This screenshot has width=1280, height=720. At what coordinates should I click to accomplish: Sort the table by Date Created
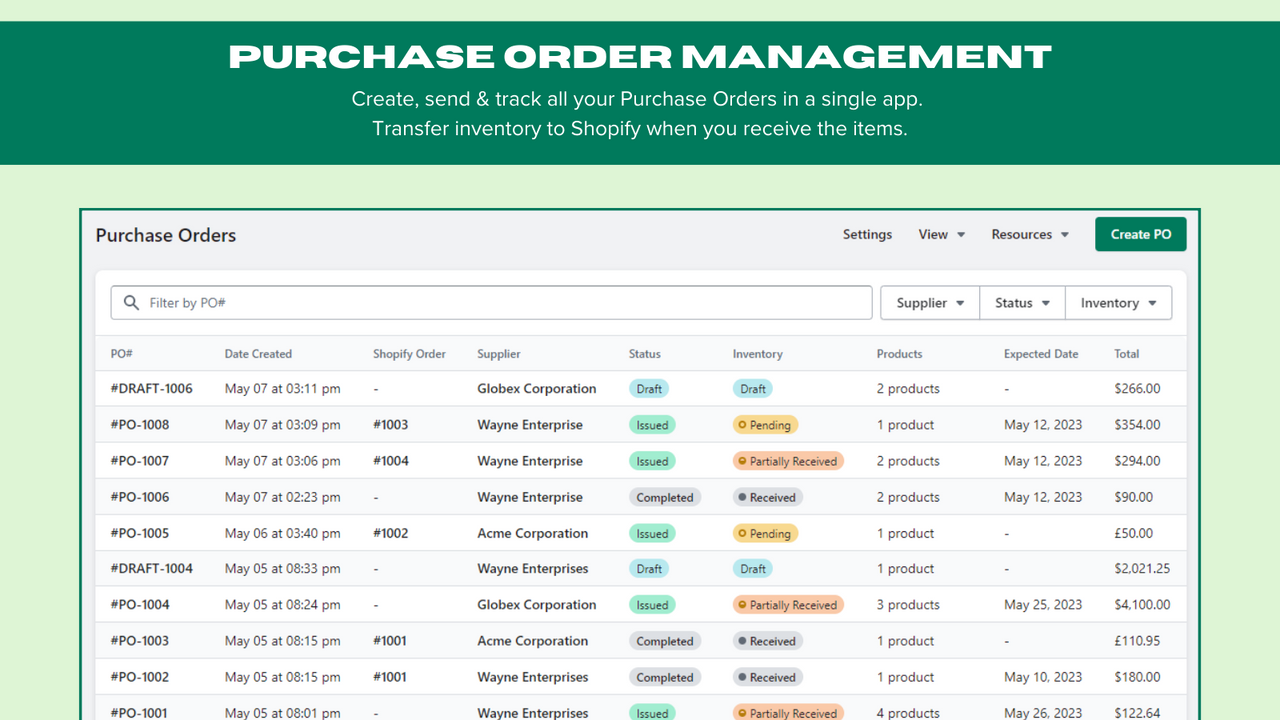(258, 353)
